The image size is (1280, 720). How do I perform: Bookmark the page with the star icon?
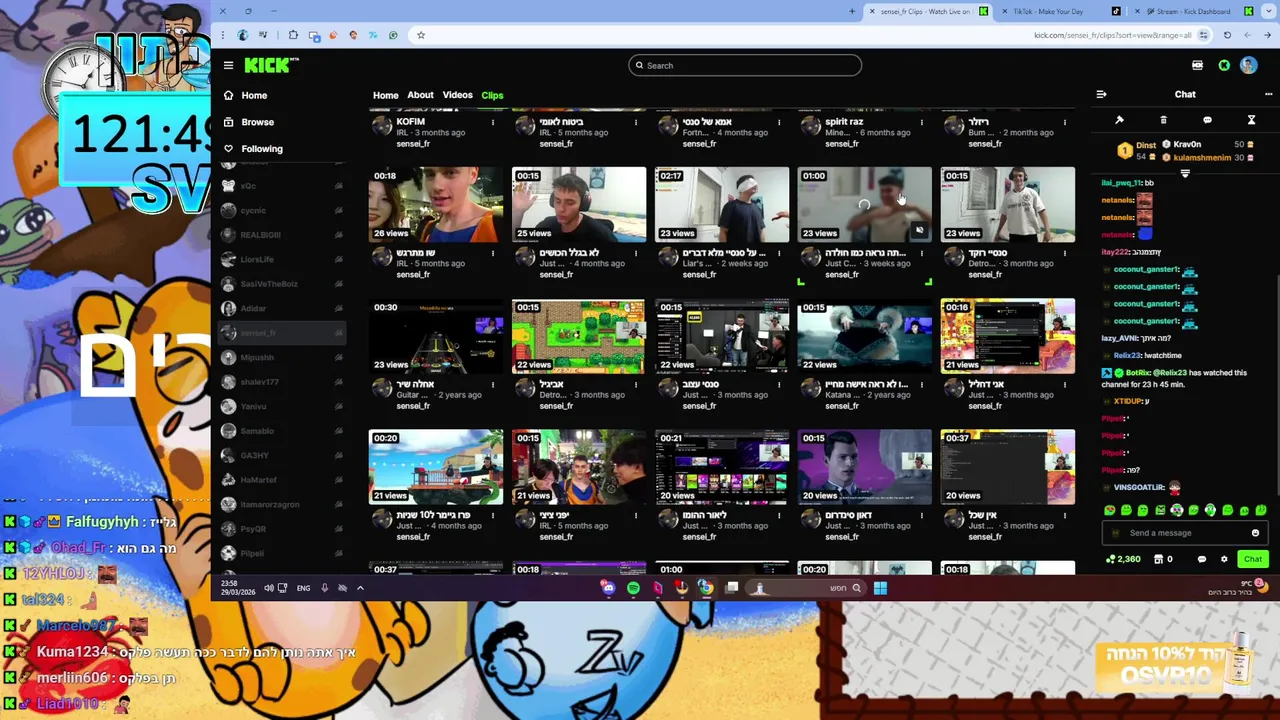click(x=421, y=35)
